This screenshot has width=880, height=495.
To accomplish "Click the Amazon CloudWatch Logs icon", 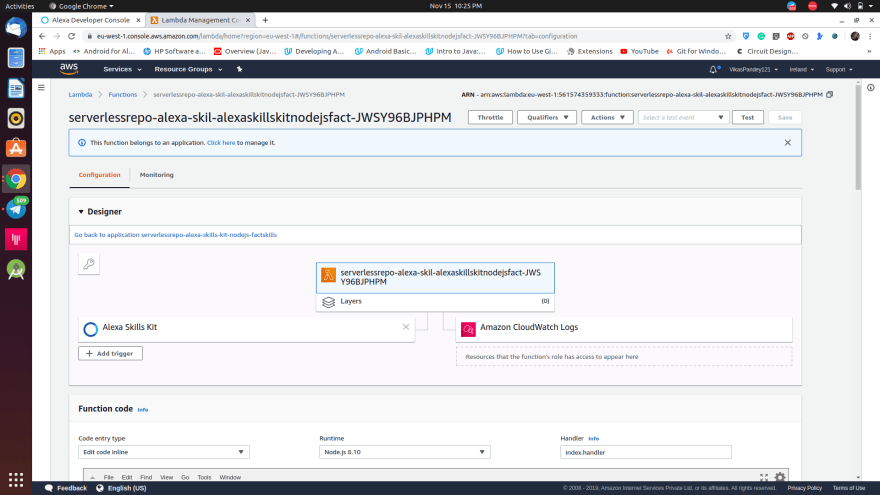I will coord(468,329).
